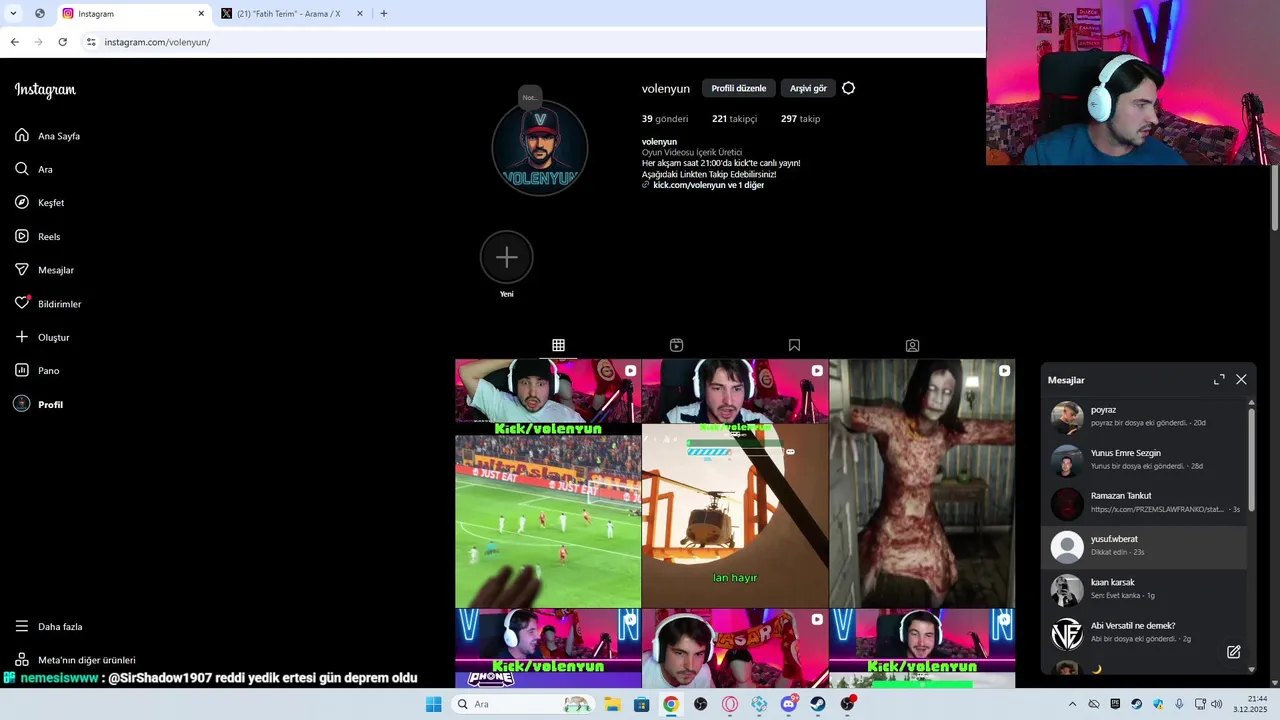Open Mesajlar in the left sidebar
Image resolution: width=1280 pixels, height=720 pixels.
44,270
